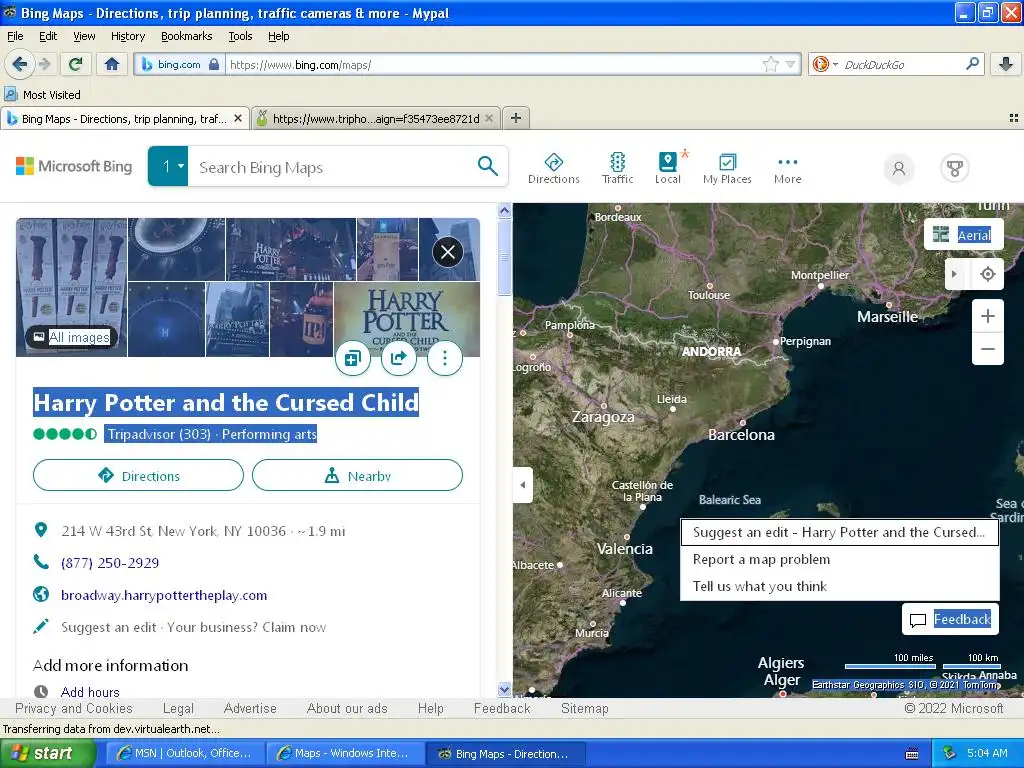This screenshot has height=768, width=1024.
Task: Click the Most Visited bookmarks item
Action: tap(43, 95)
